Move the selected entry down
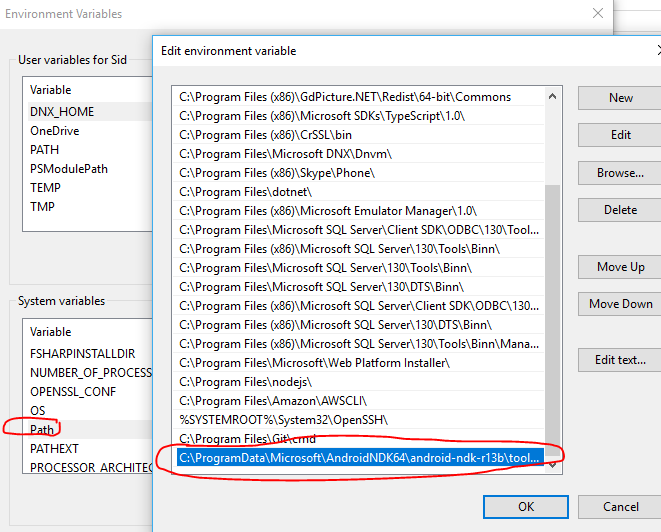This screenshot has width=661, height=532. (x=620, y=304)
